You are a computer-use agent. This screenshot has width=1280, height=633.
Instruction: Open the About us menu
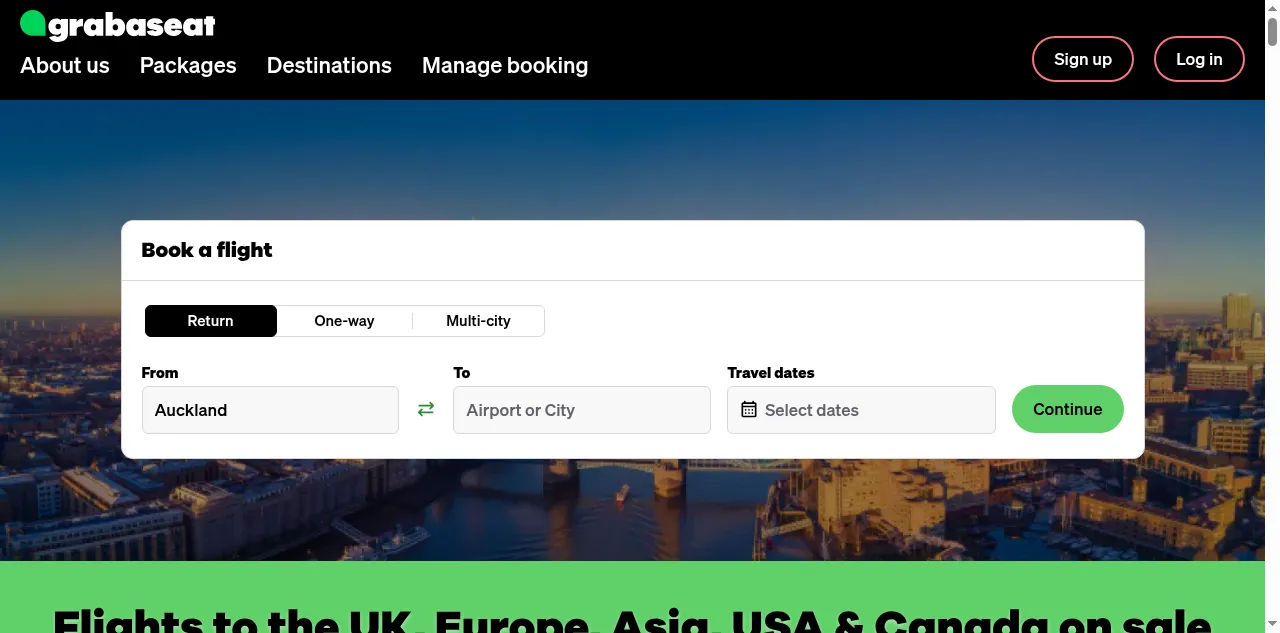pos(65,66)
